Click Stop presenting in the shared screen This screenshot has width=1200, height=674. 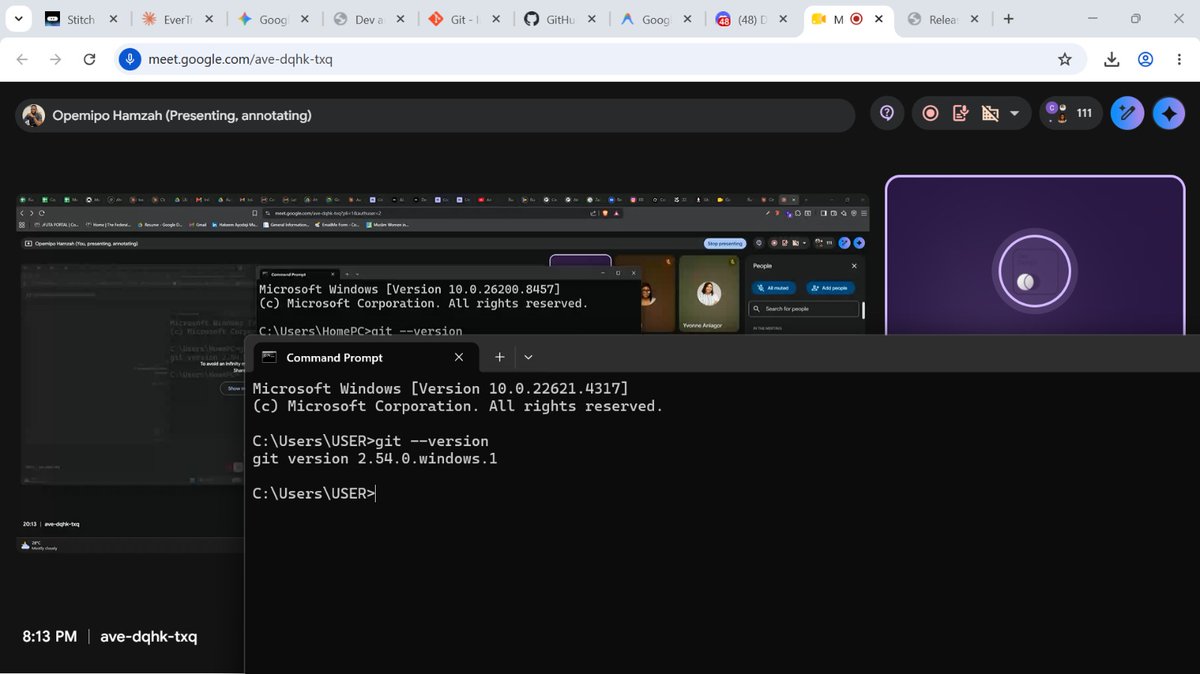(x=725, y=243)
